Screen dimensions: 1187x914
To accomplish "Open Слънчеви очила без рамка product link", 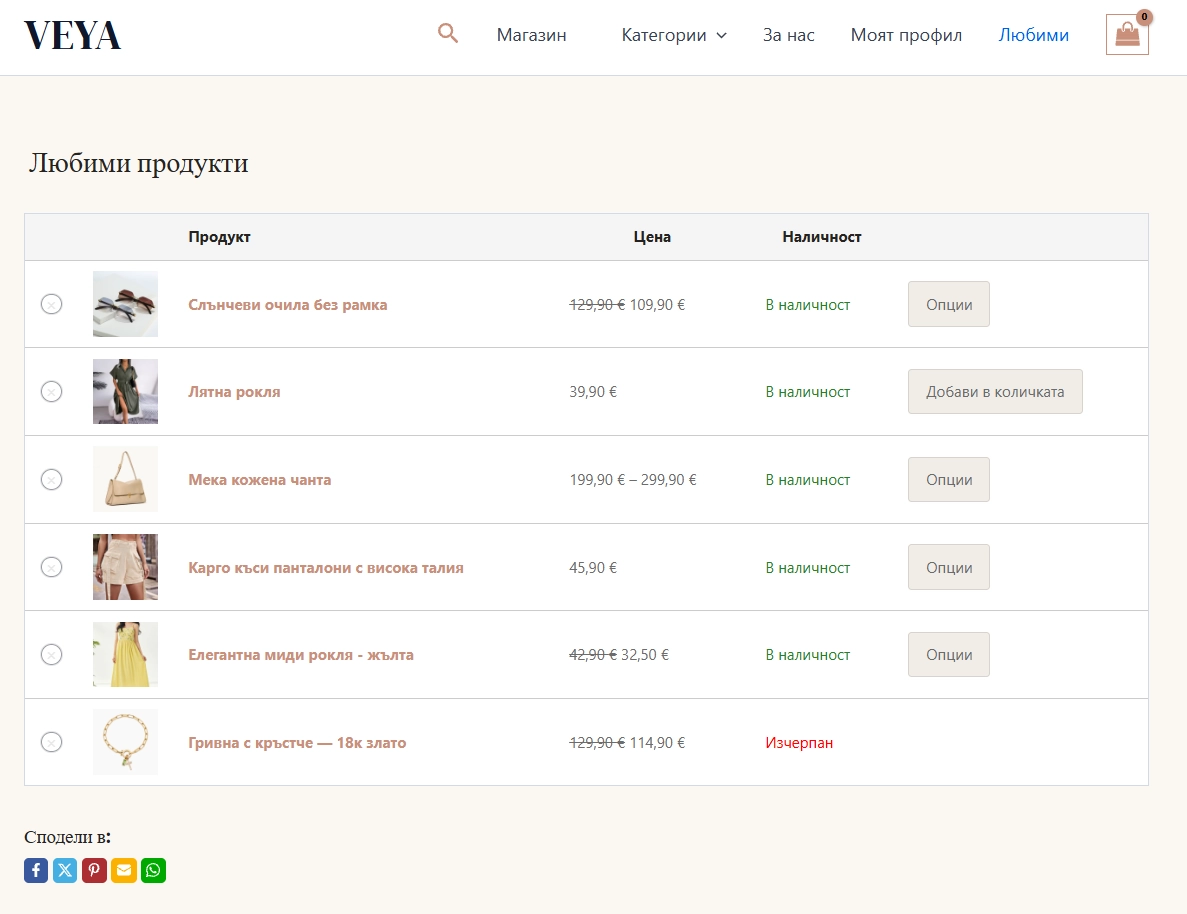I will (288, 304).
